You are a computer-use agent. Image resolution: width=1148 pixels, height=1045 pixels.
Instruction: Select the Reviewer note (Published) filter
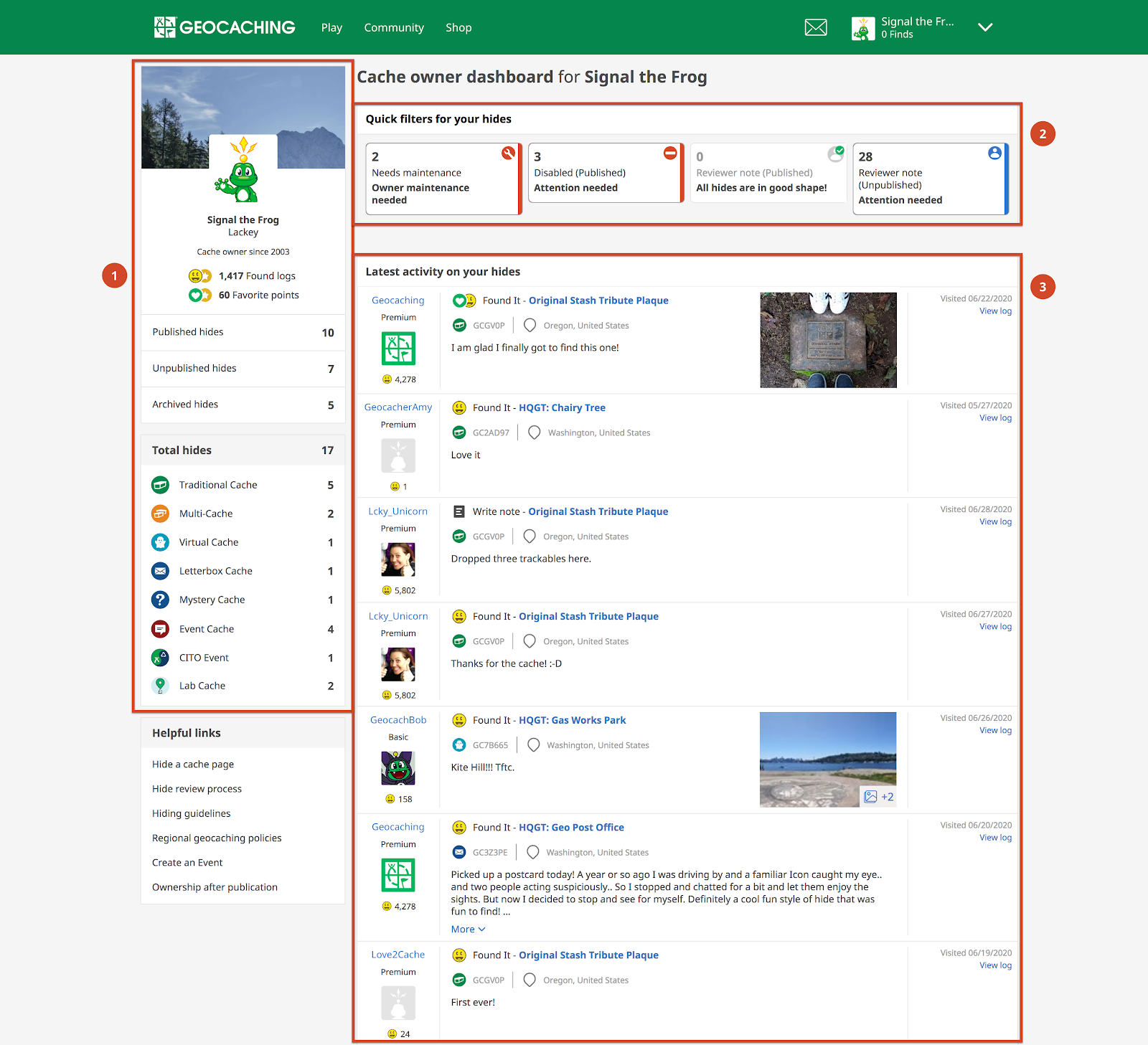[768, 173]
